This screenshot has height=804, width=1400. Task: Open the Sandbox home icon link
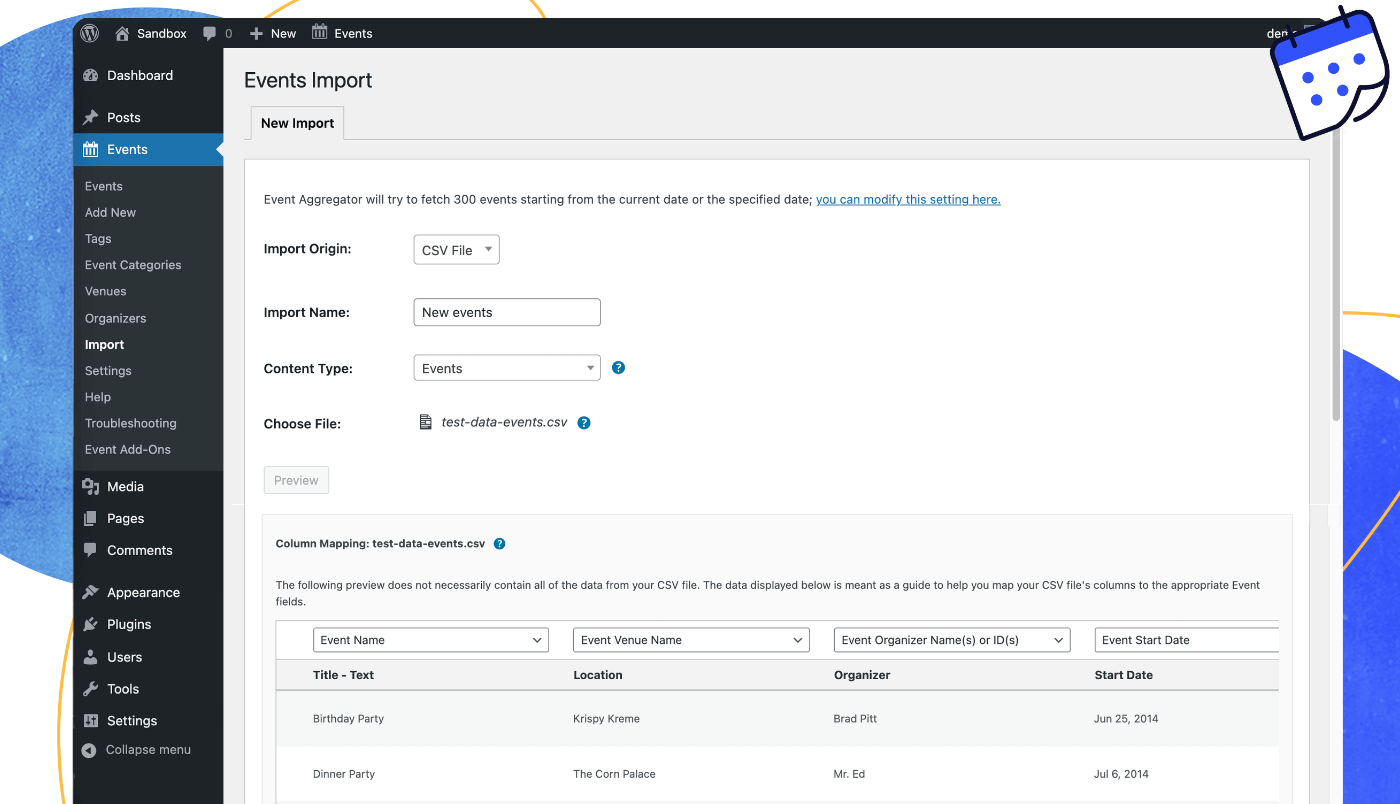tap(123, 33)
